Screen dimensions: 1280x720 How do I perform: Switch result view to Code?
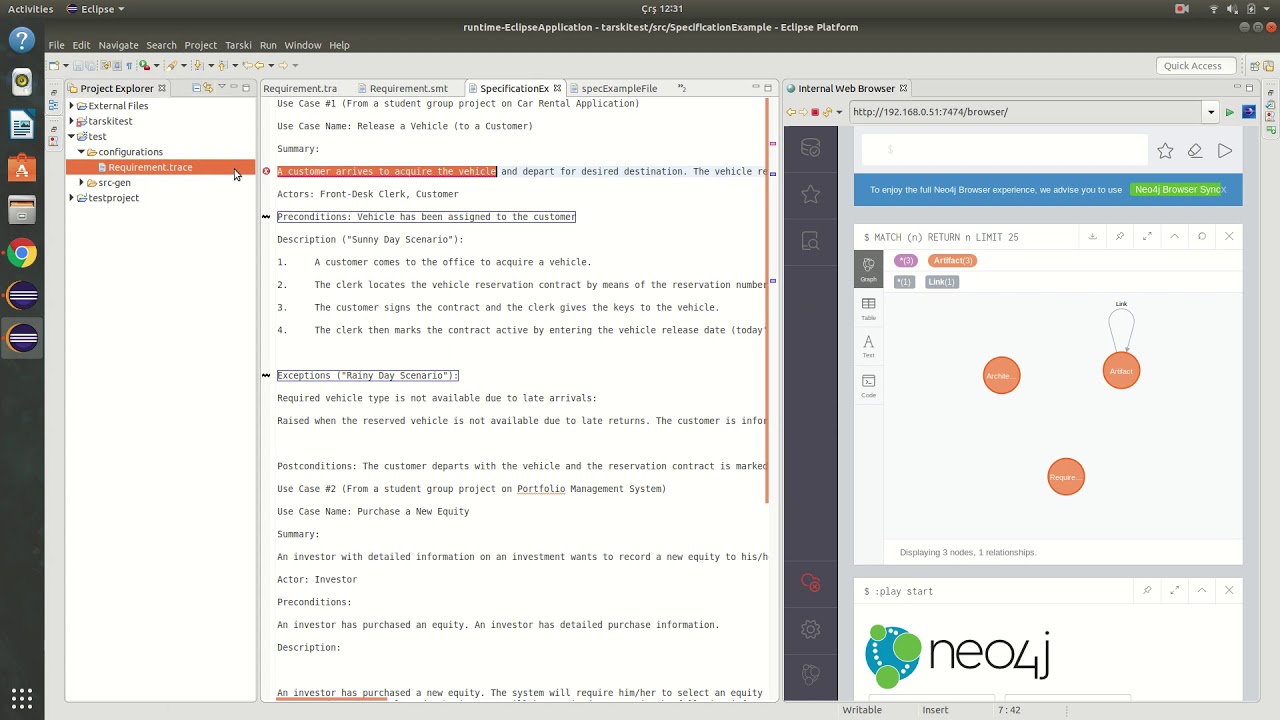pos(868,386)
